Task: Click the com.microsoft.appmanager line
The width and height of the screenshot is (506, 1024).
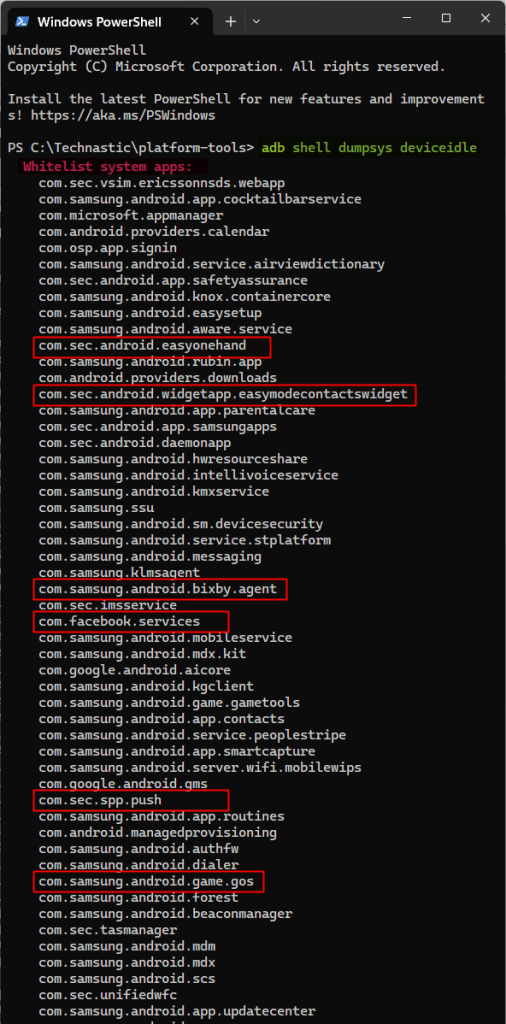Action: (131, 216)
